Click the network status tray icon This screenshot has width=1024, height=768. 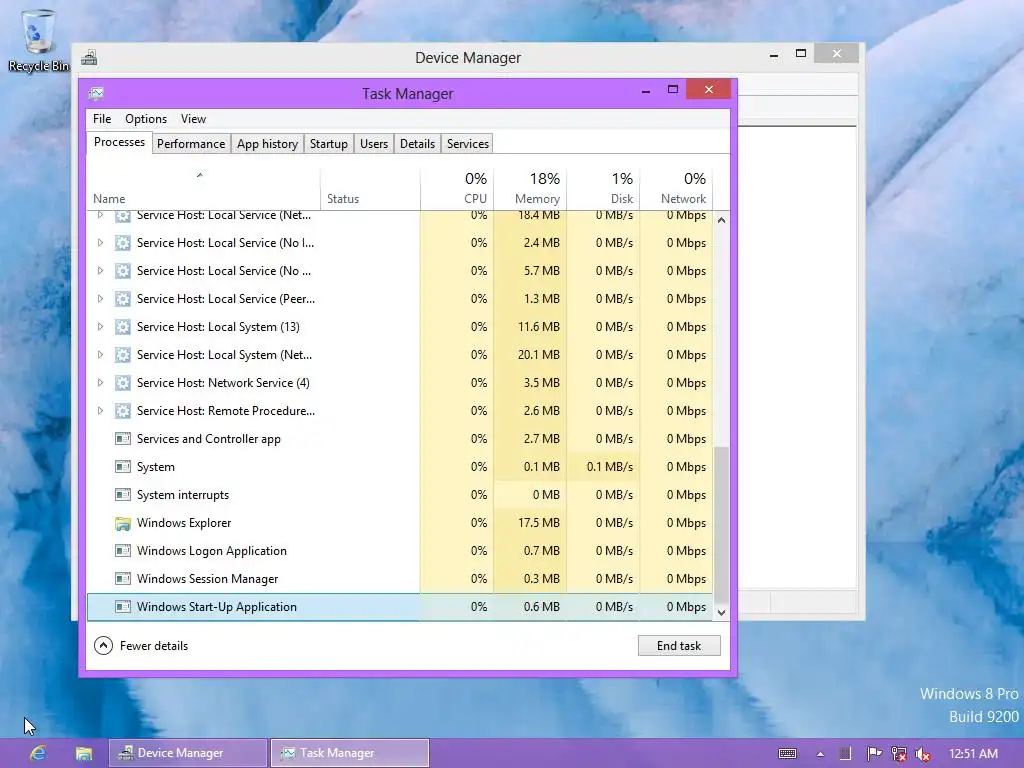(899, 754)
